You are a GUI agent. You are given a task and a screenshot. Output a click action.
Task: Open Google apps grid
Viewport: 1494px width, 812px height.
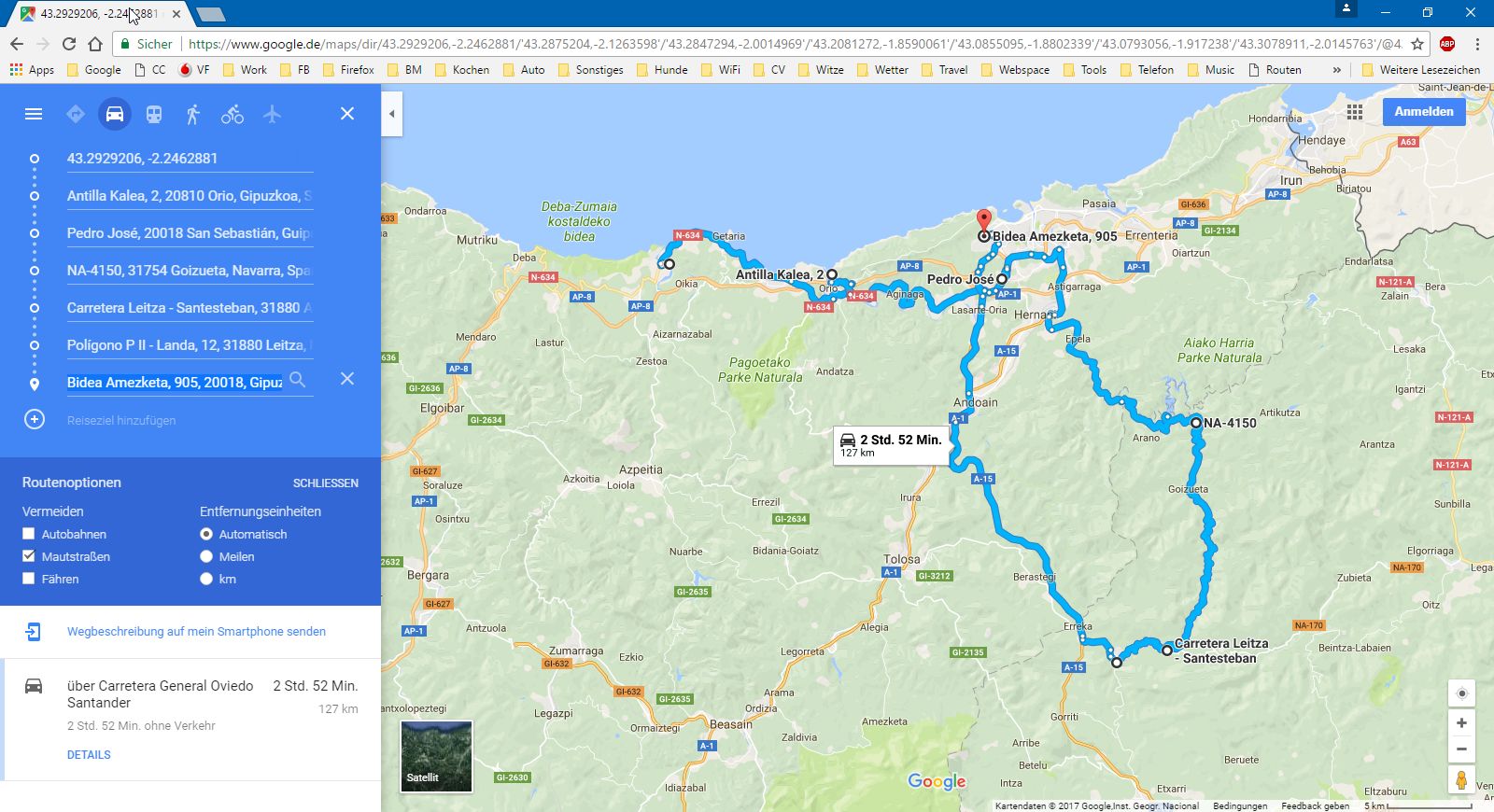1355,112
